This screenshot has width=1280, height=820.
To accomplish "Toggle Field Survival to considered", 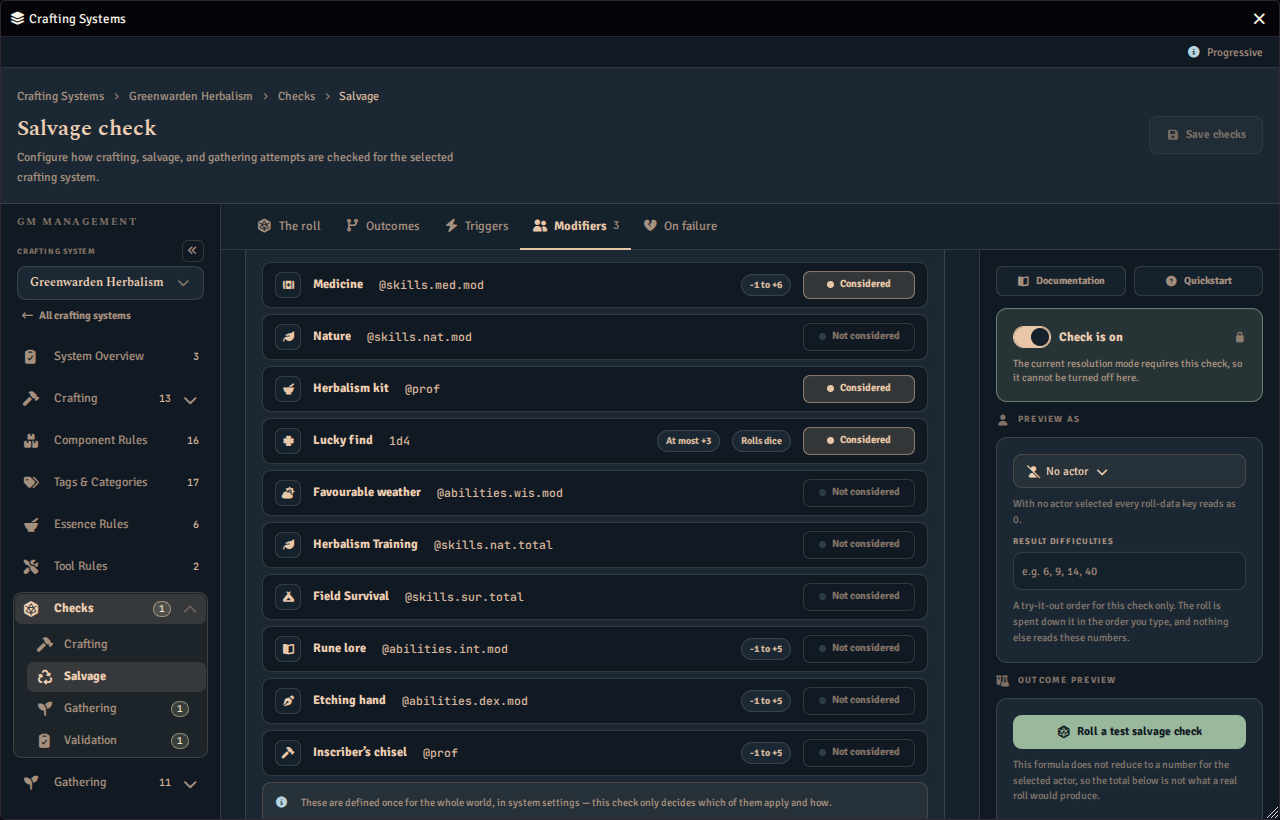I will tap(858, 597).
